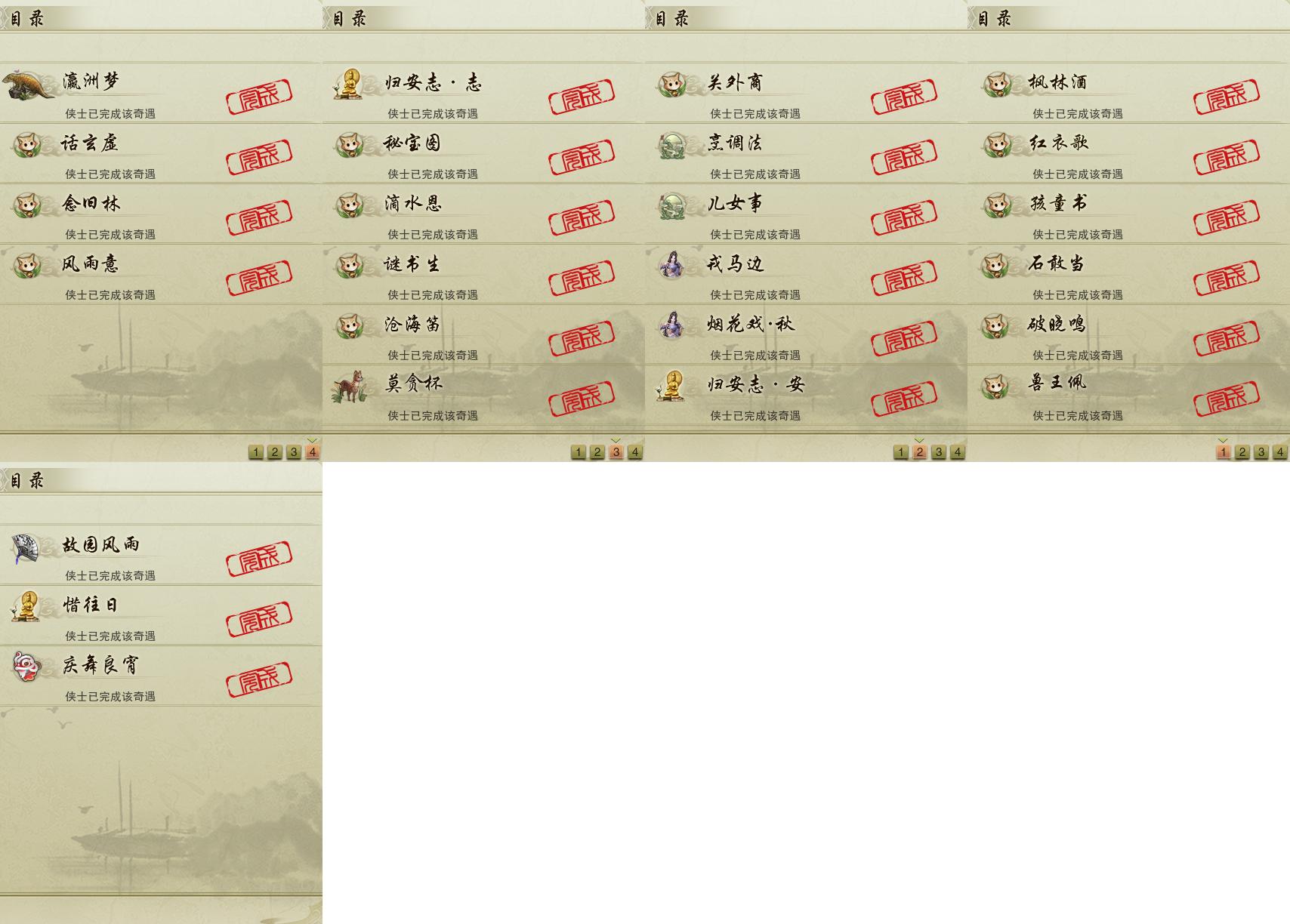Go to page 1 in the 瀛洲梦 panel
1290x924 pixels.
255,452
